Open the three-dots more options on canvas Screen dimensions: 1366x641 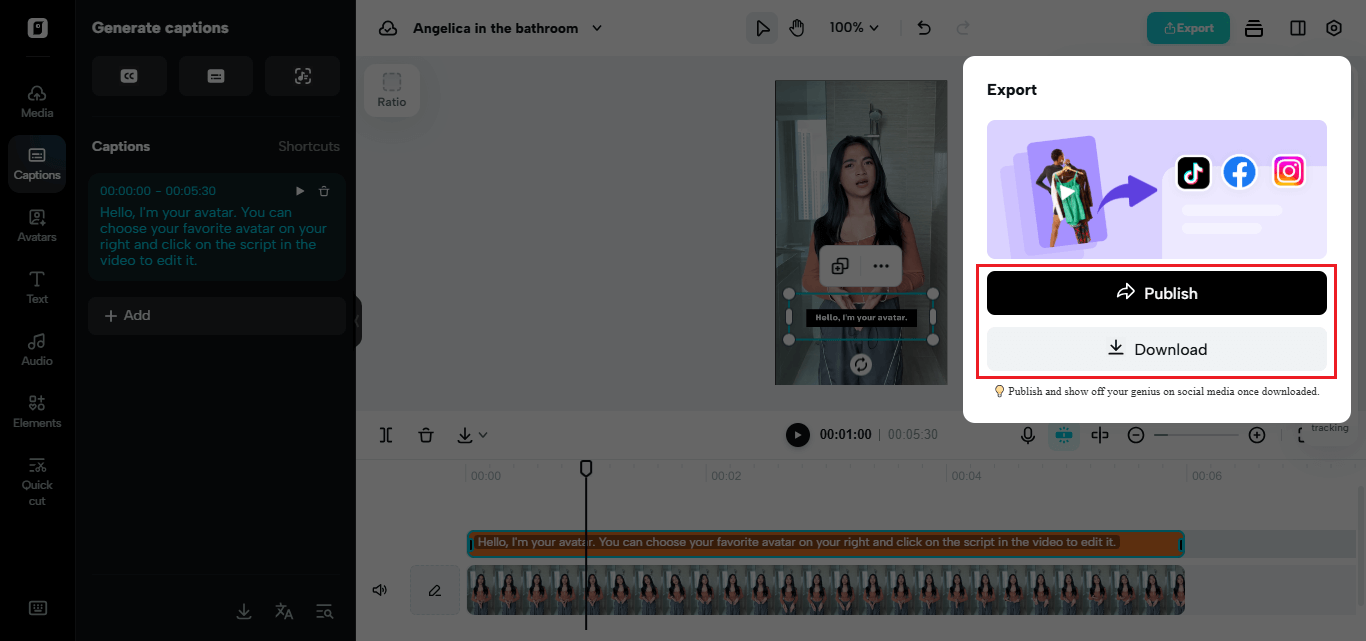pyautogui.click(x=881, y=266)
